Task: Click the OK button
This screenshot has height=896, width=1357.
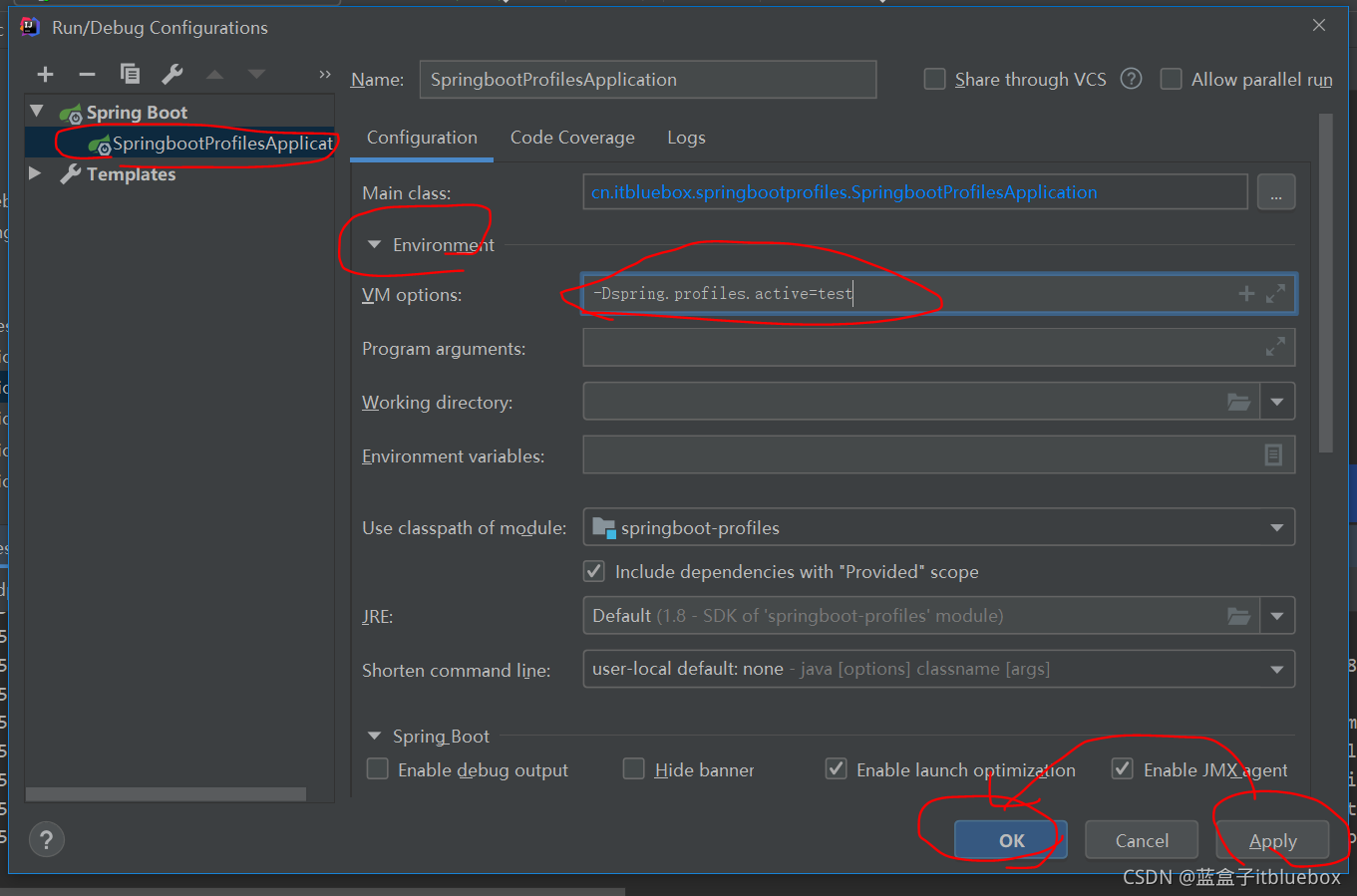Action: (x=1011, y=840)
